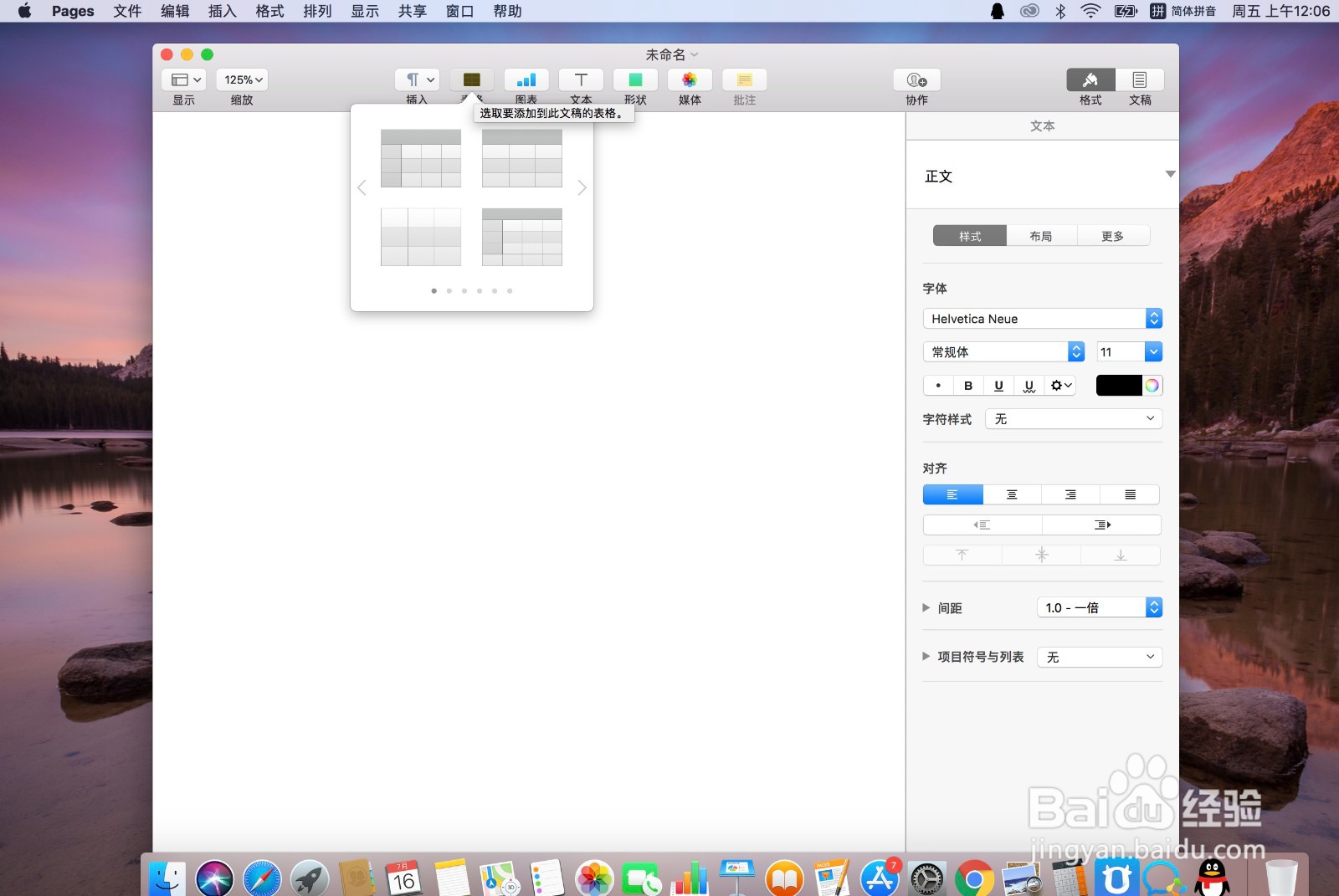The height and width of the screenshot is (896, 1339).
Task: Click the table toolbar icon
Action: tap(472, 79)
